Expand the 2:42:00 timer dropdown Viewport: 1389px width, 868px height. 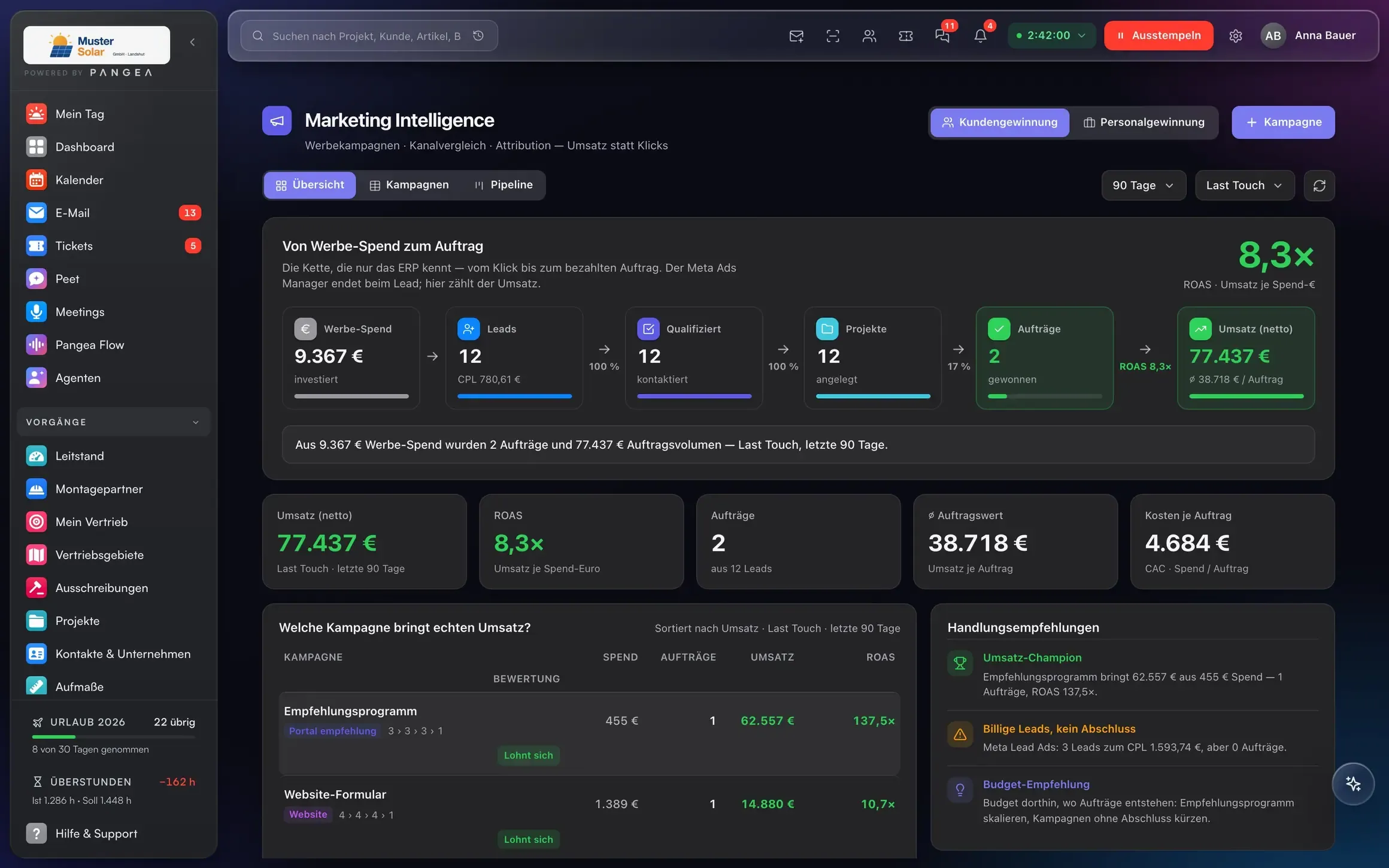1051,36
